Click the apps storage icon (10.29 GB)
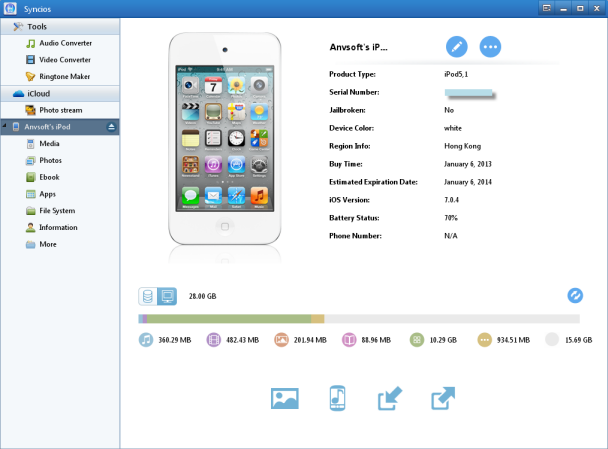The height and width of the screenshot is (449, 608). pos(417,340)
